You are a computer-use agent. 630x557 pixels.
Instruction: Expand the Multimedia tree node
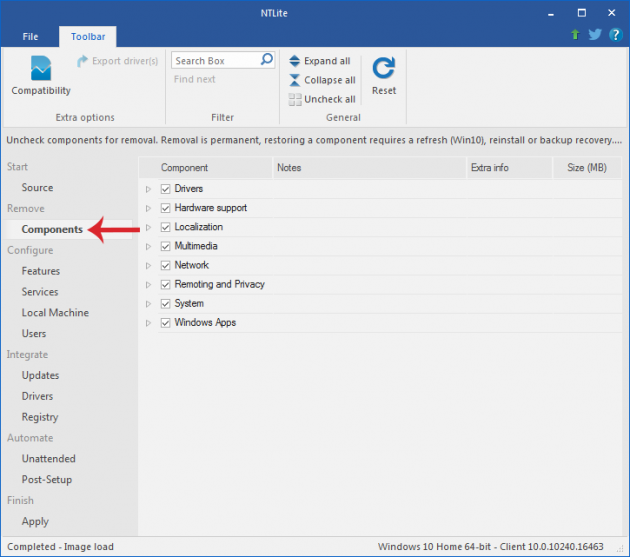148,246
